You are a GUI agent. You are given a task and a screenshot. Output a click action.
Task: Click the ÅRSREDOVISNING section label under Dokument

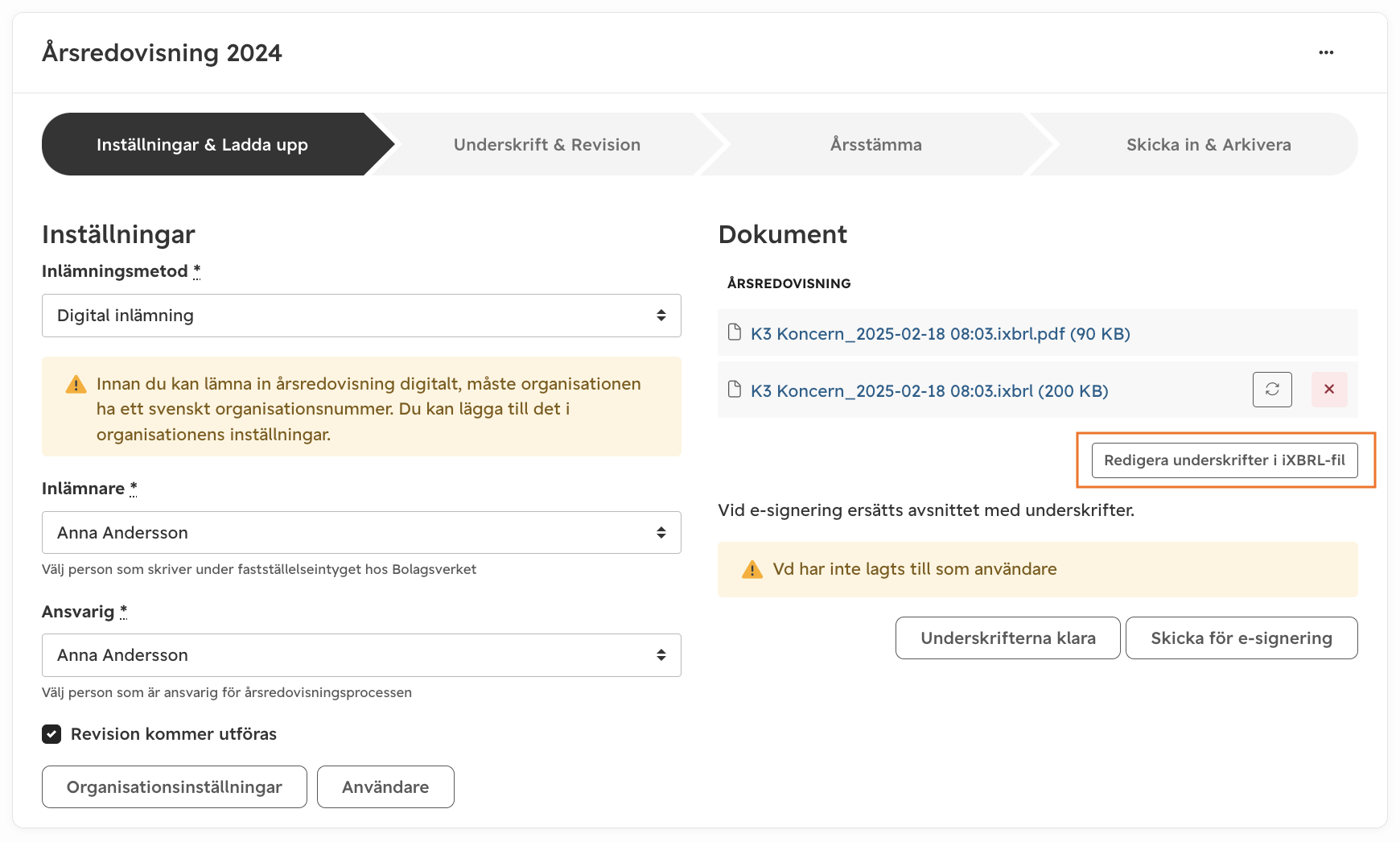click(x=789, y=283)
